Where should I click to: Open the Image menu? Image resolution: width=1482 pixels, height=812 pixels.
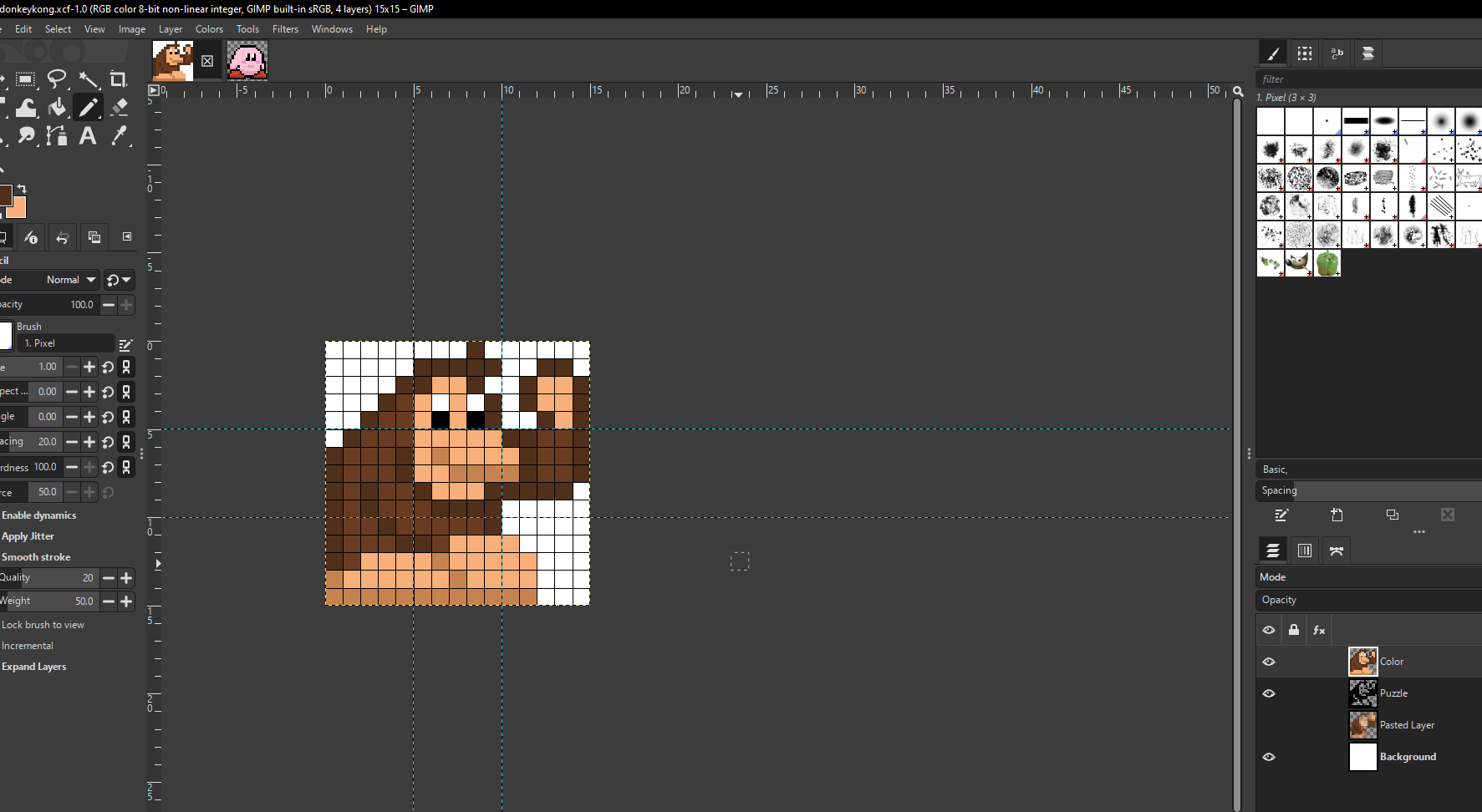point(132,29)
